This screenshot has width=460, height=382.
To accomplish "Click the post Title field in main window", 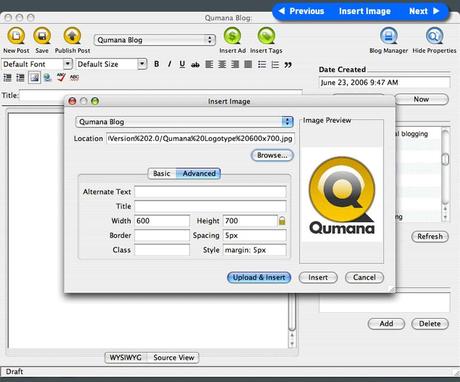I will tap(161, 95).
